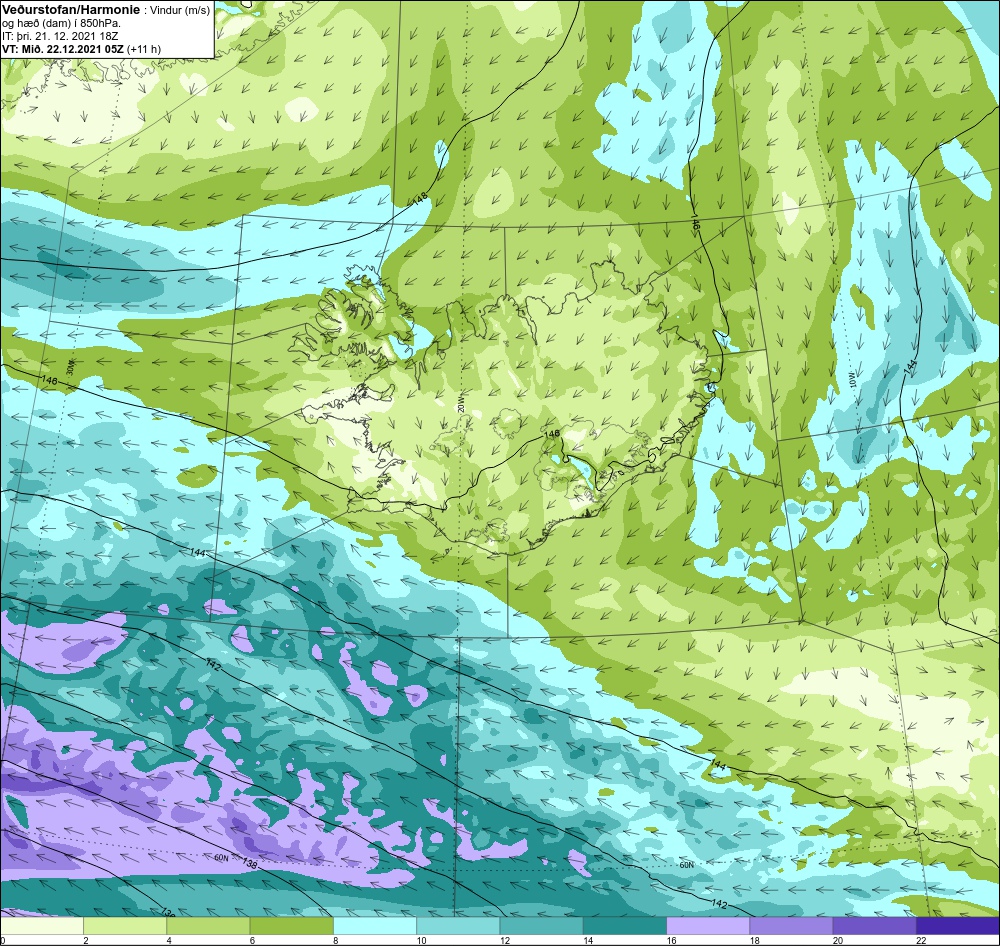This screenshot has width=1000, height=946.
Task: Click the '30W' longitude label
Action: coord(69,367)
